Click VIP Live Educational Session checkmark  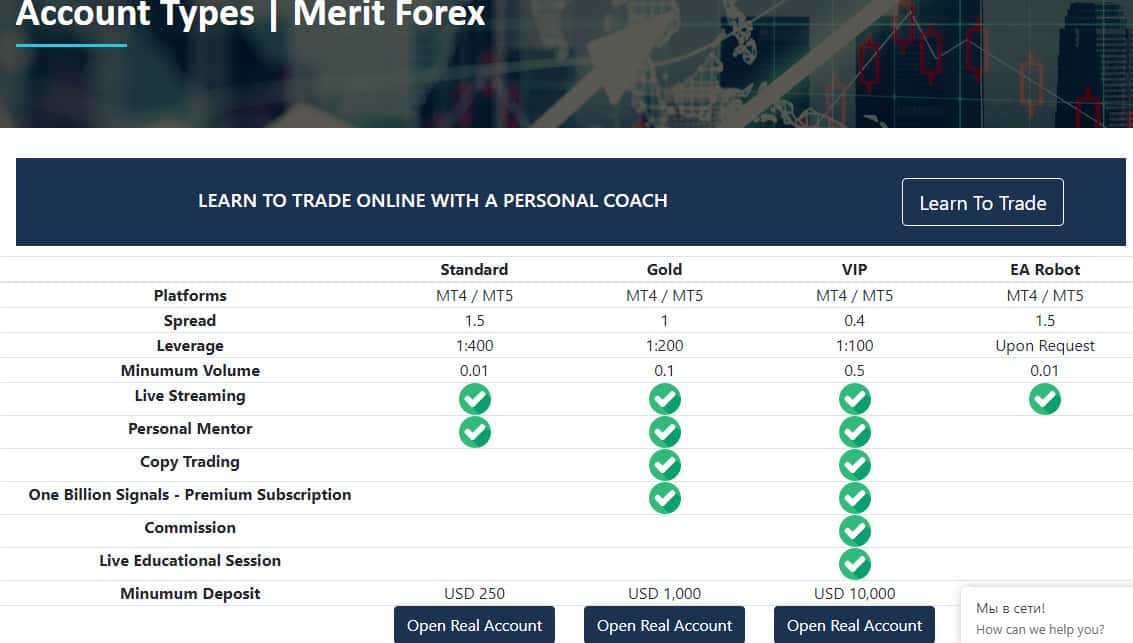(855, 564)
